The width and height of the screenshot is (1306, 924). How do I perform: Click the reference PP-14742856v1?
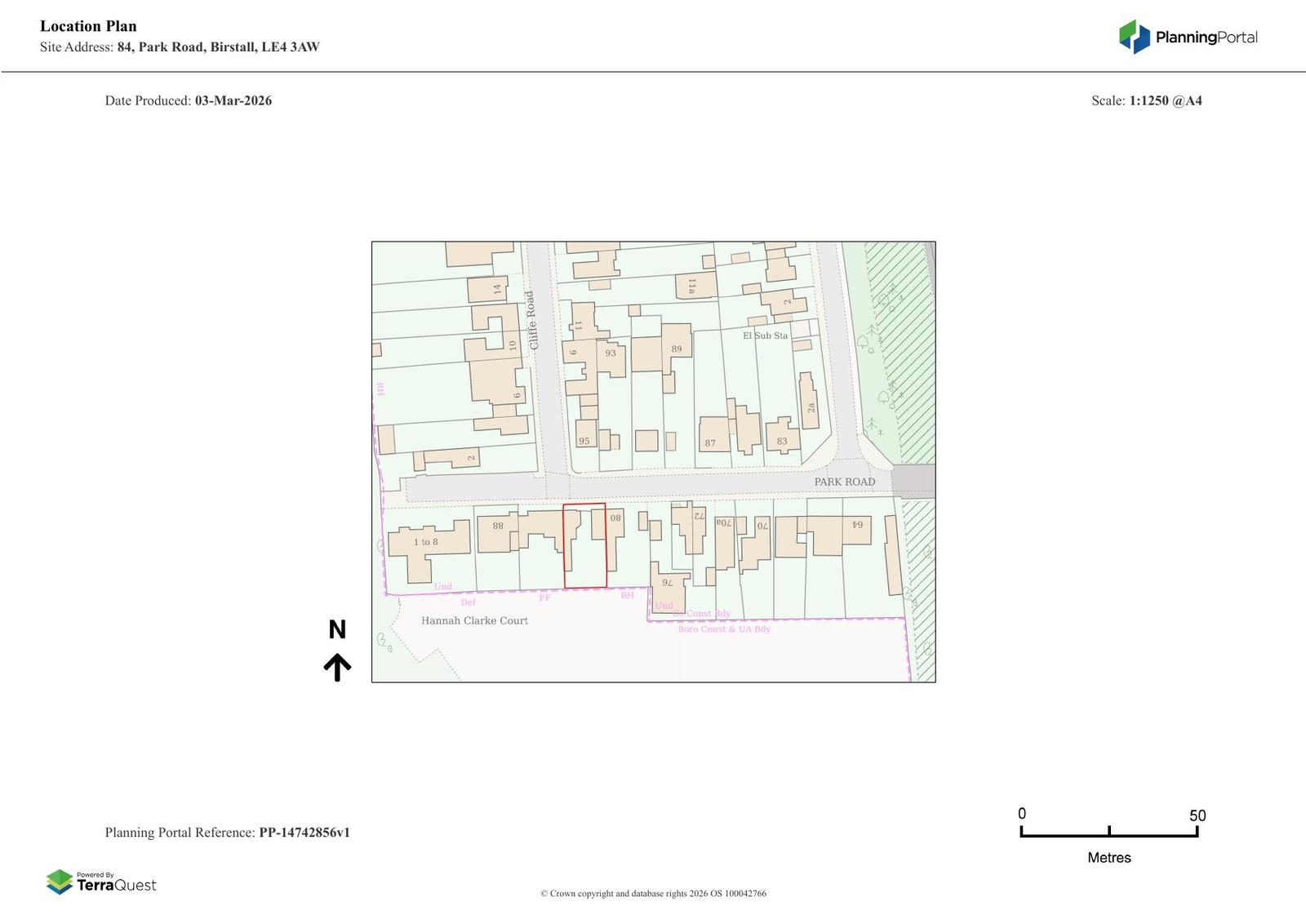(x=304, y=833)
